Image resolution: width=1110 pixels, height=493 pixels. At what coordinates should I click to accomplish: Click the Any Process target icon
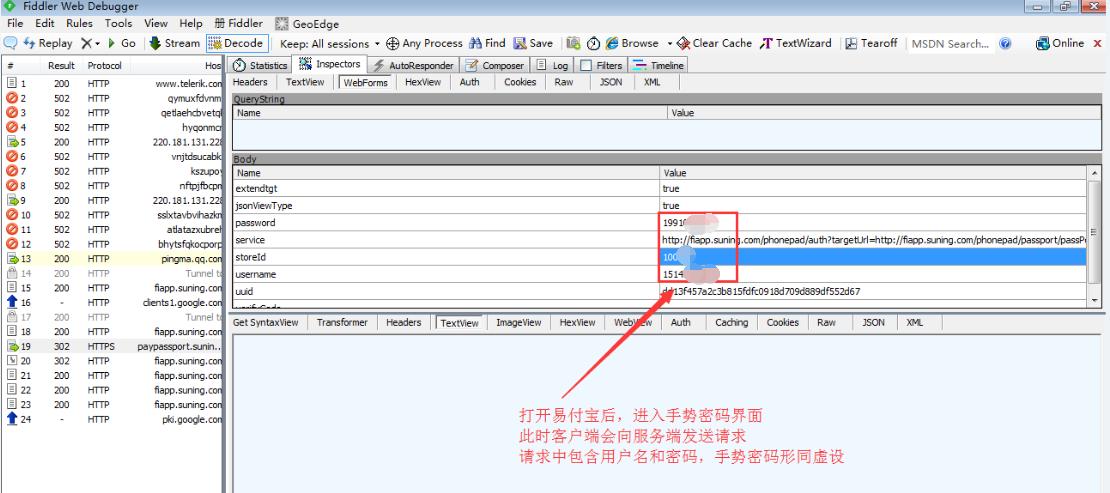tap(392, 43)
